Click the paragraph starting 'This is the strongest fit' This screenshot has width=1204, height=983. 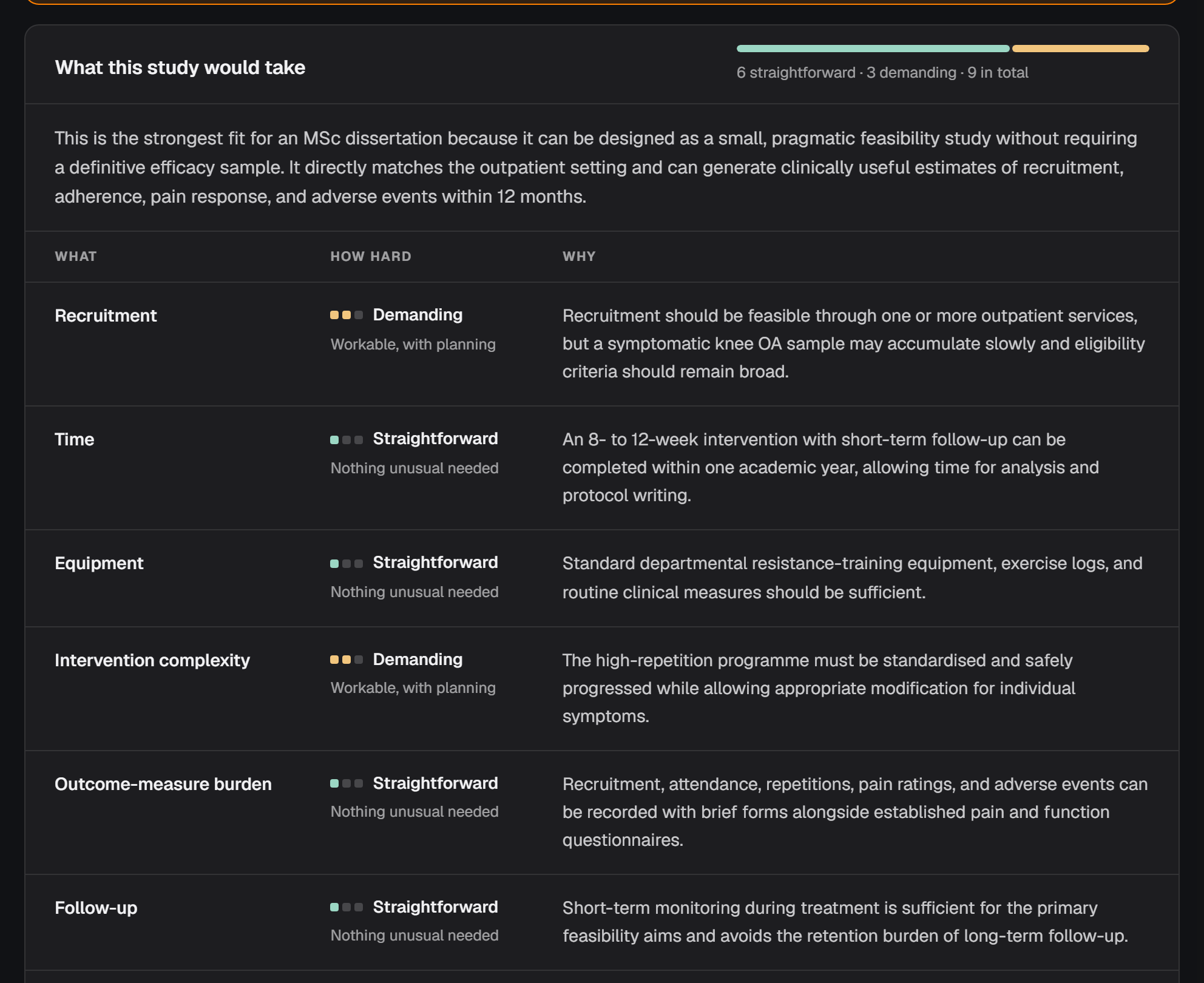[x=596, y=167]
